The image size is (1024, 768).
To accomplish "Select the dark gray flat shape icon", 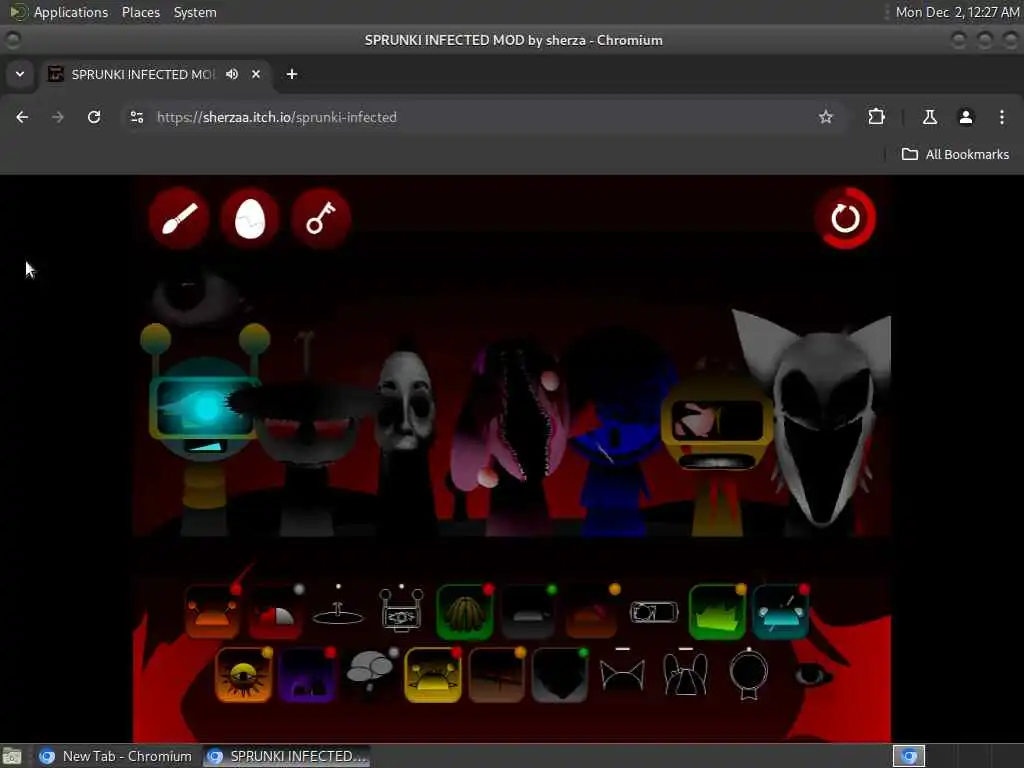I will 528,612.
